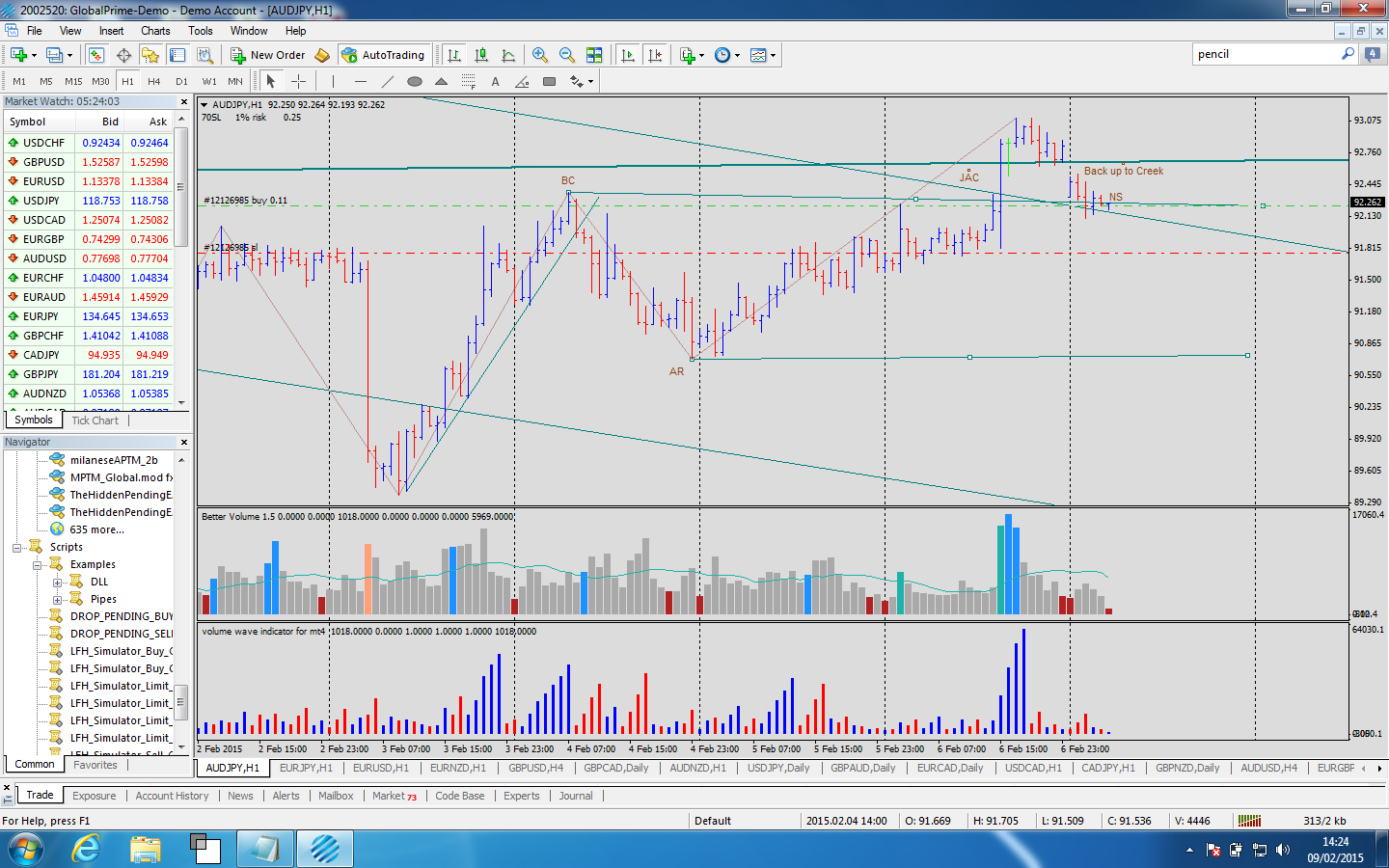This screenshot has height=868, width=1389.
Task: Select the text label tool
Action: point(495,81)
